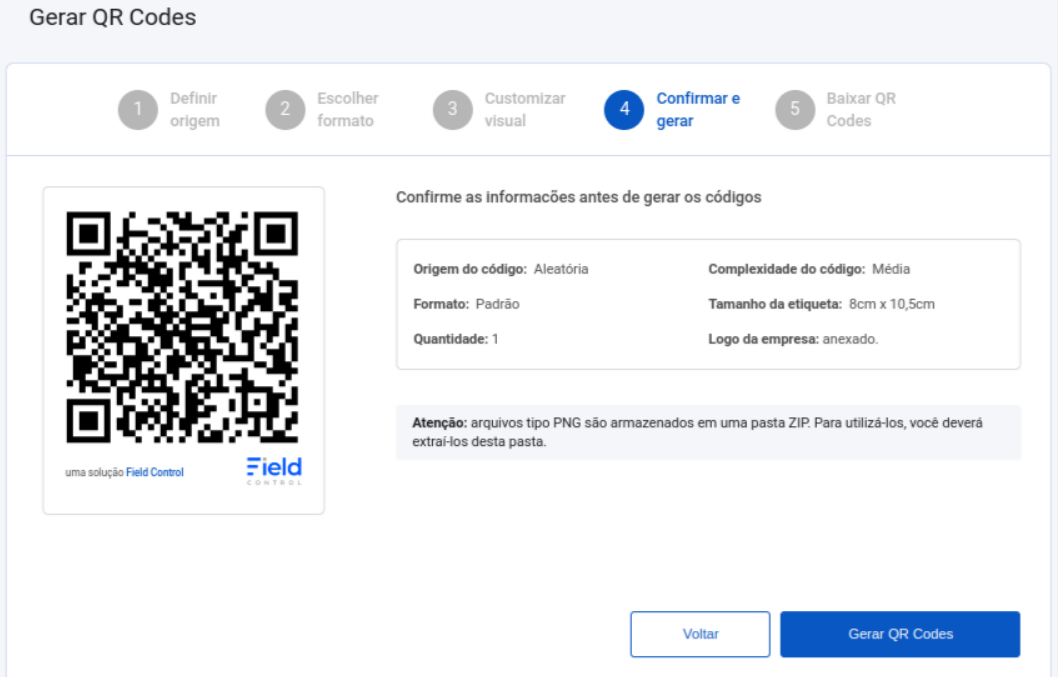Select step 4 circle Confirmar e gerar
1058x677 pixels.
tap(624, 109)
